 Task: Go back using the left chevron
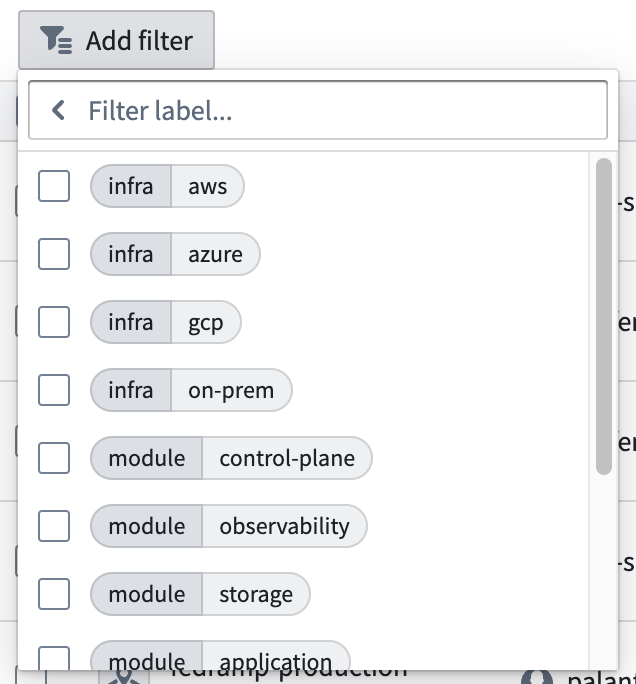(x=58, y=110)
